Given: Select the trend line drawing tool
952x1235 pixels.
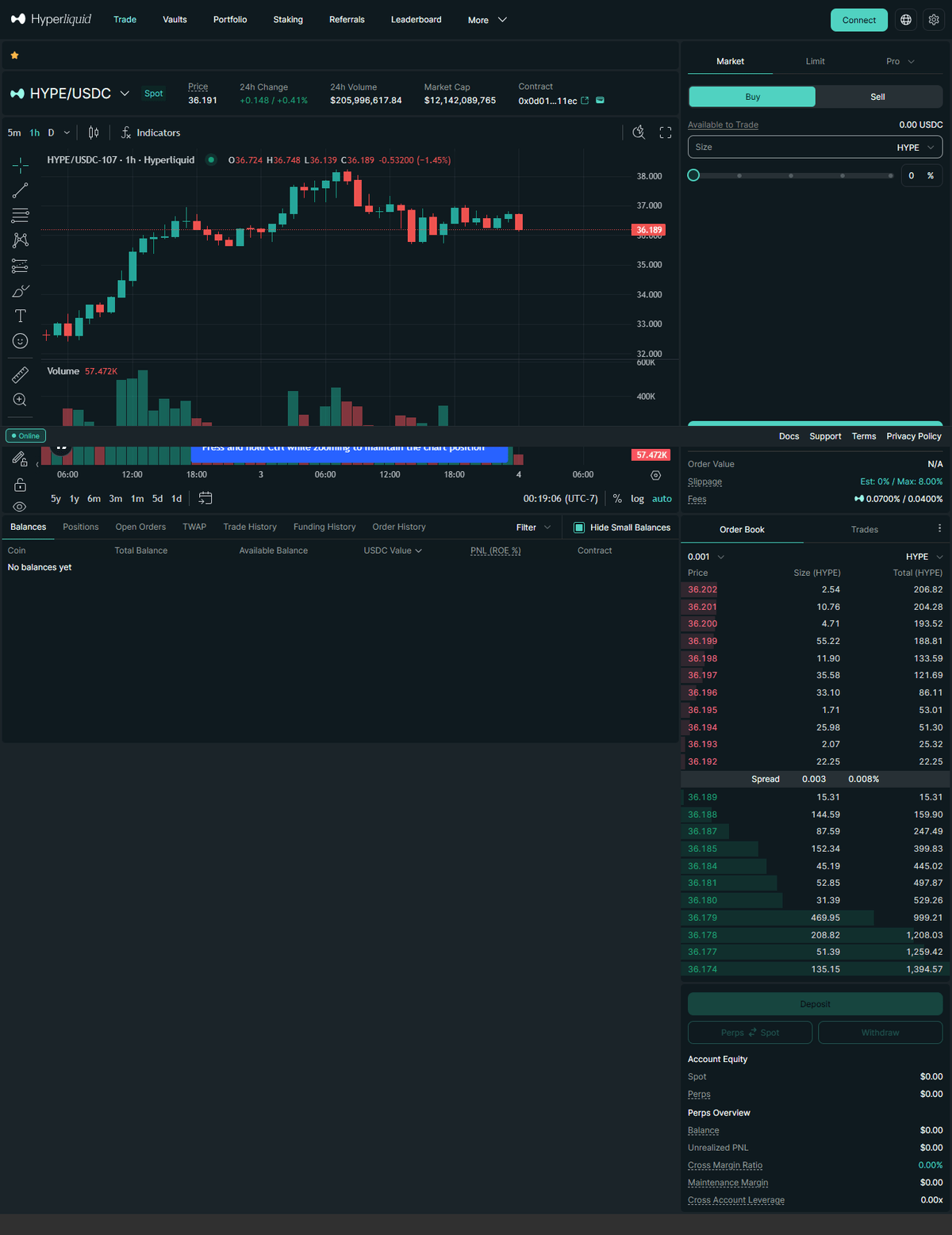Looking at the screenshot, I should (20, 190).
